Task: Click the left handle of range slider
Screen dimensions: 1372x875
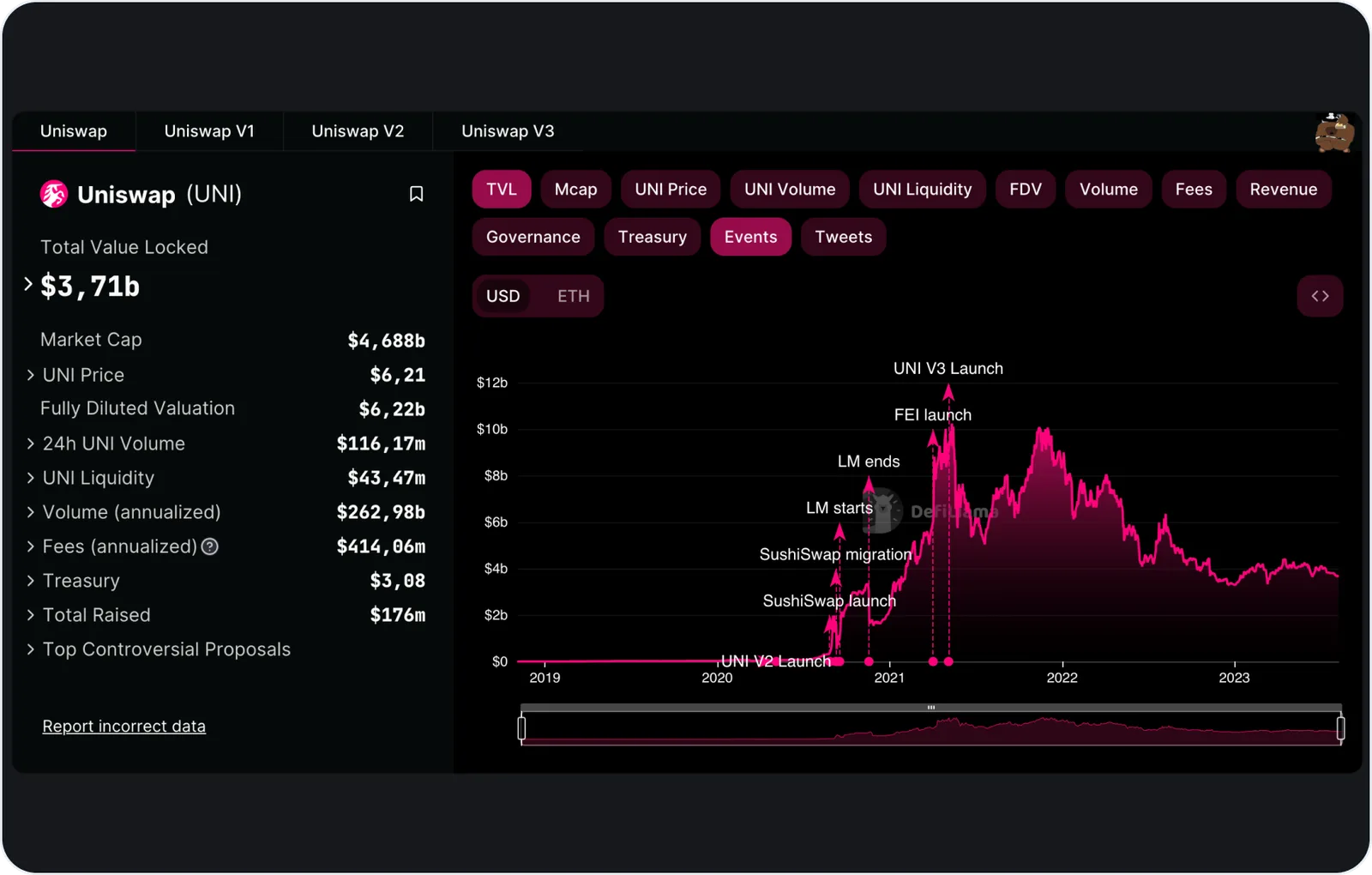Action: pos(521,728)
